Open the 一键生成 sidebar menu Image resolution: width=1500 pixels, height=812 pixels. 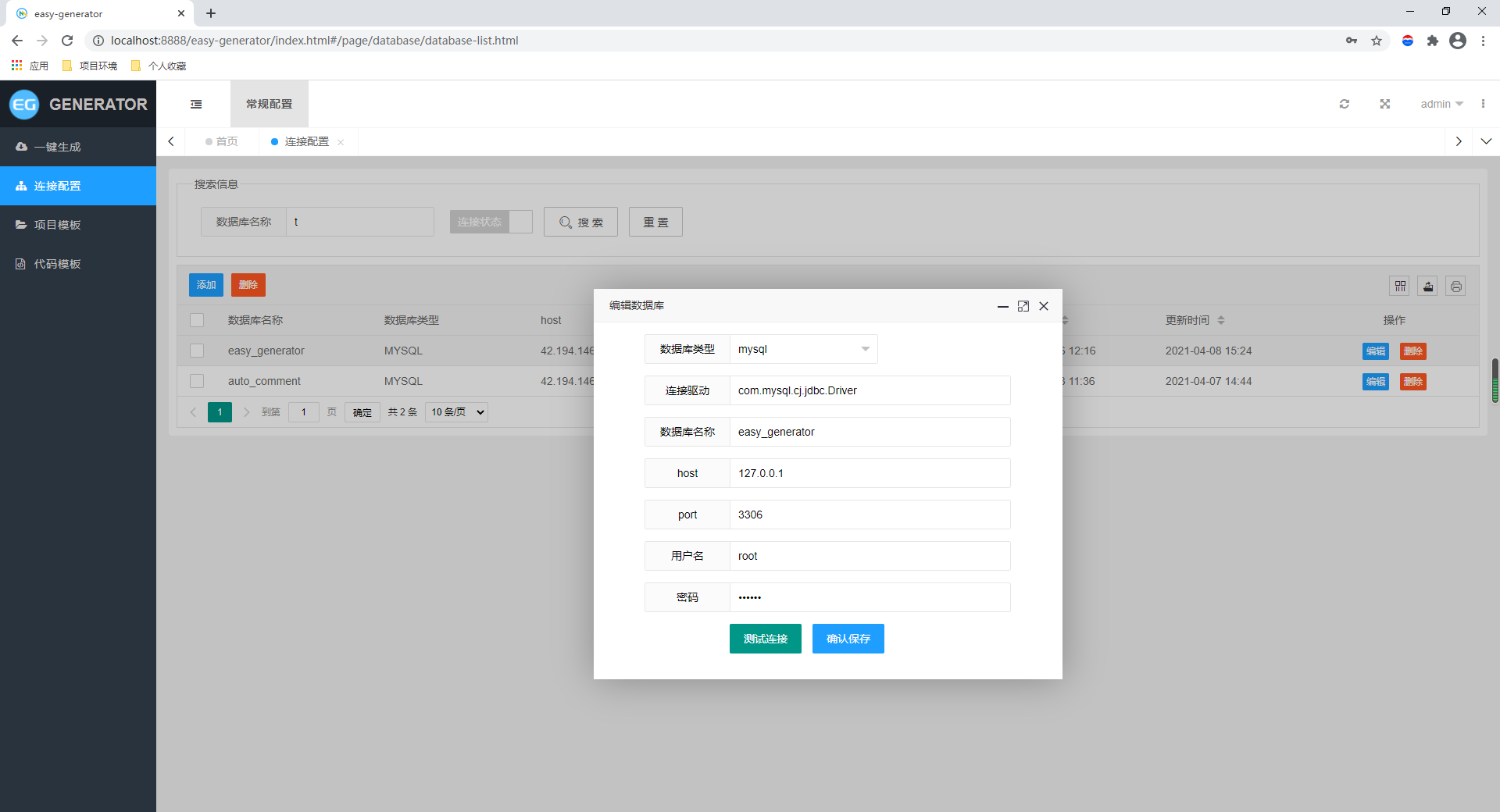click(78, 147)
